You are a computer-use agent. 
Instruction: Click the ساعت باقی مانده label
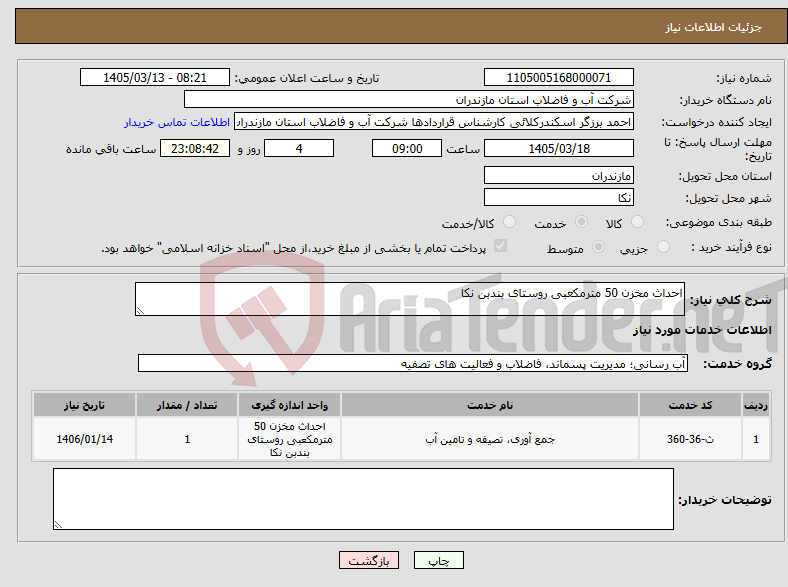[x=111, y=149]
